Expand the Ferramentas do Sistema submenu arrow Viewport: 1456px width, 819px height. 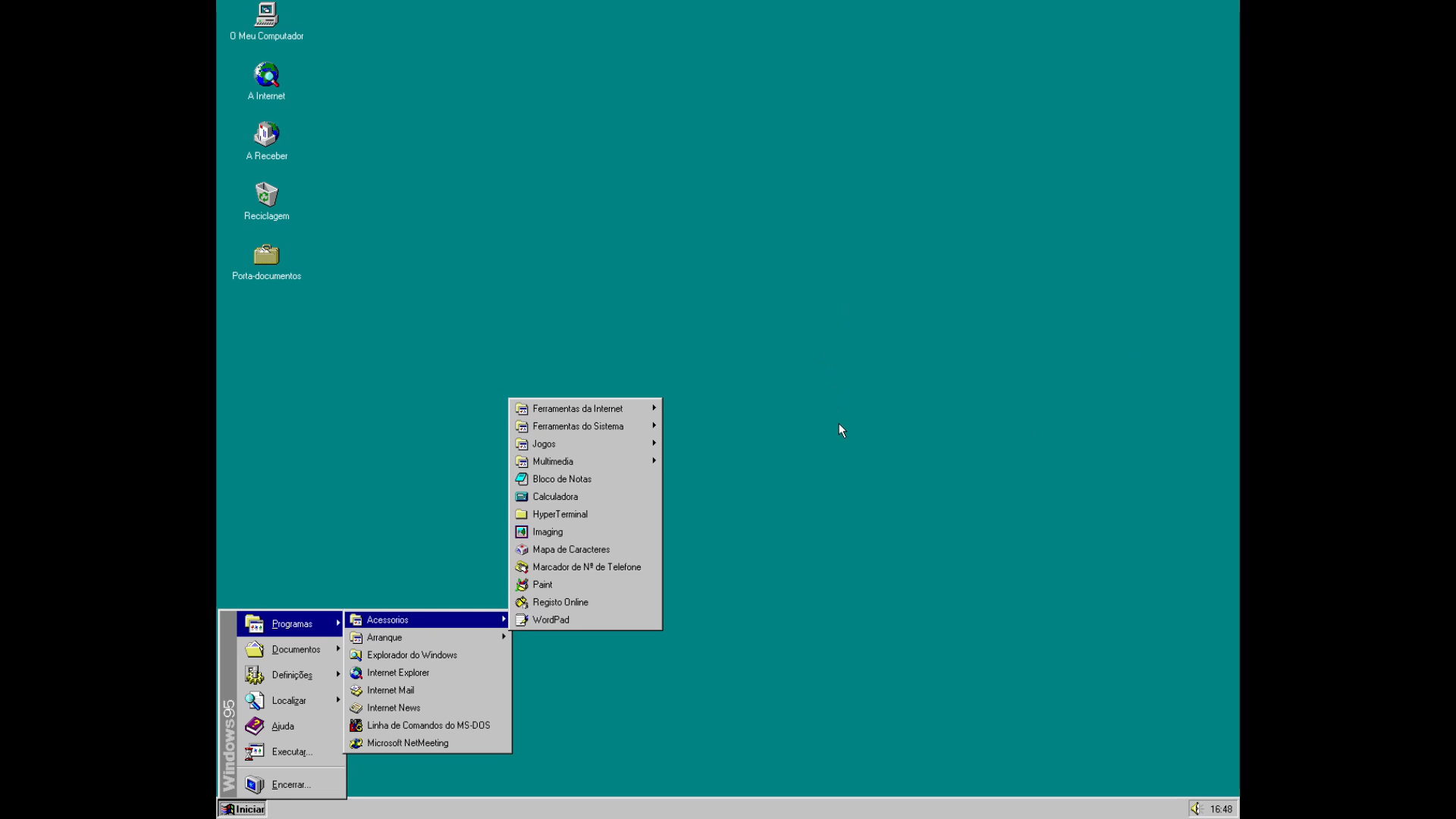(654, 425)
